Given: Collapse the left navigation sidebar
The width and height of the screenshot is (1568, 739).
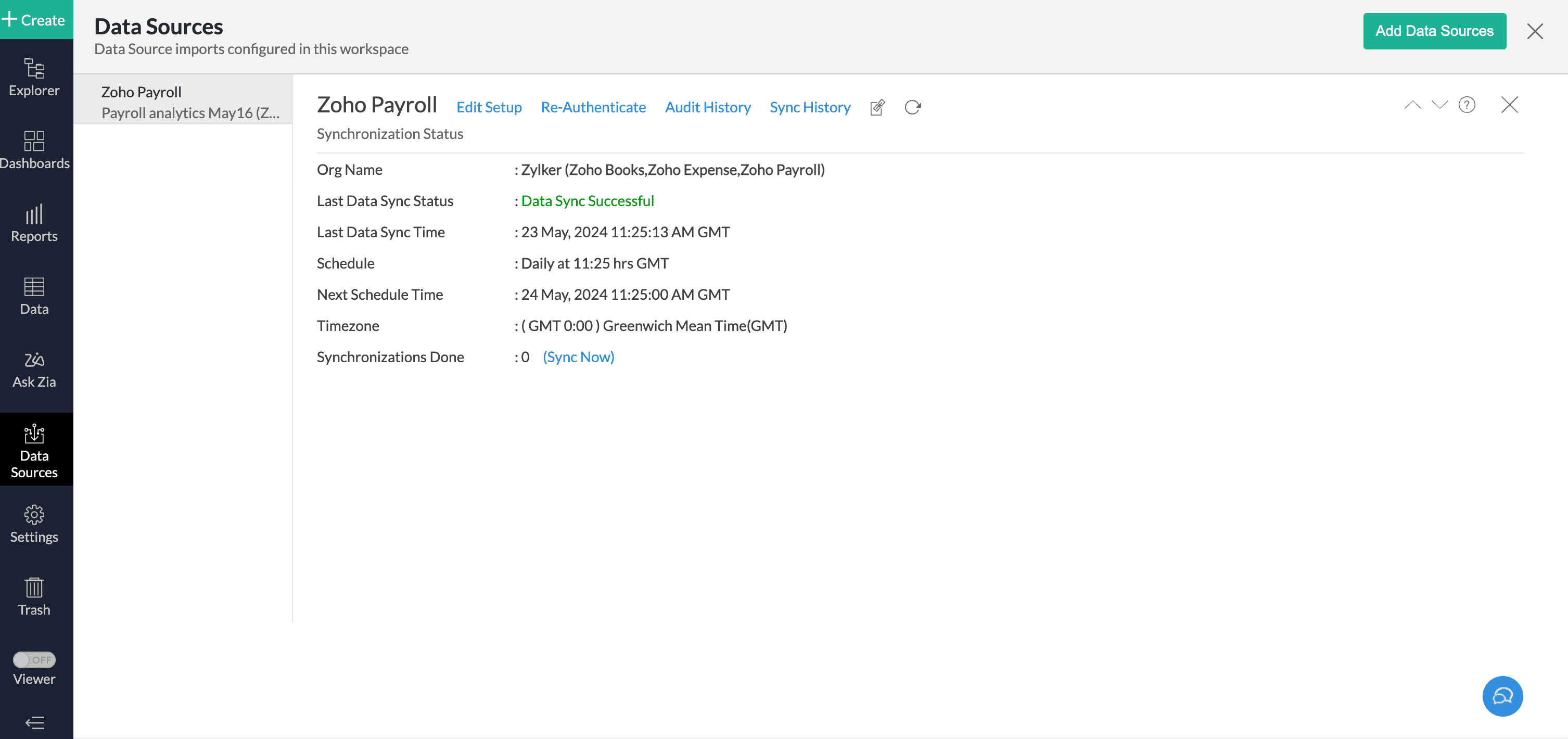Looking at the screenshot, I should tap(34, 723).
